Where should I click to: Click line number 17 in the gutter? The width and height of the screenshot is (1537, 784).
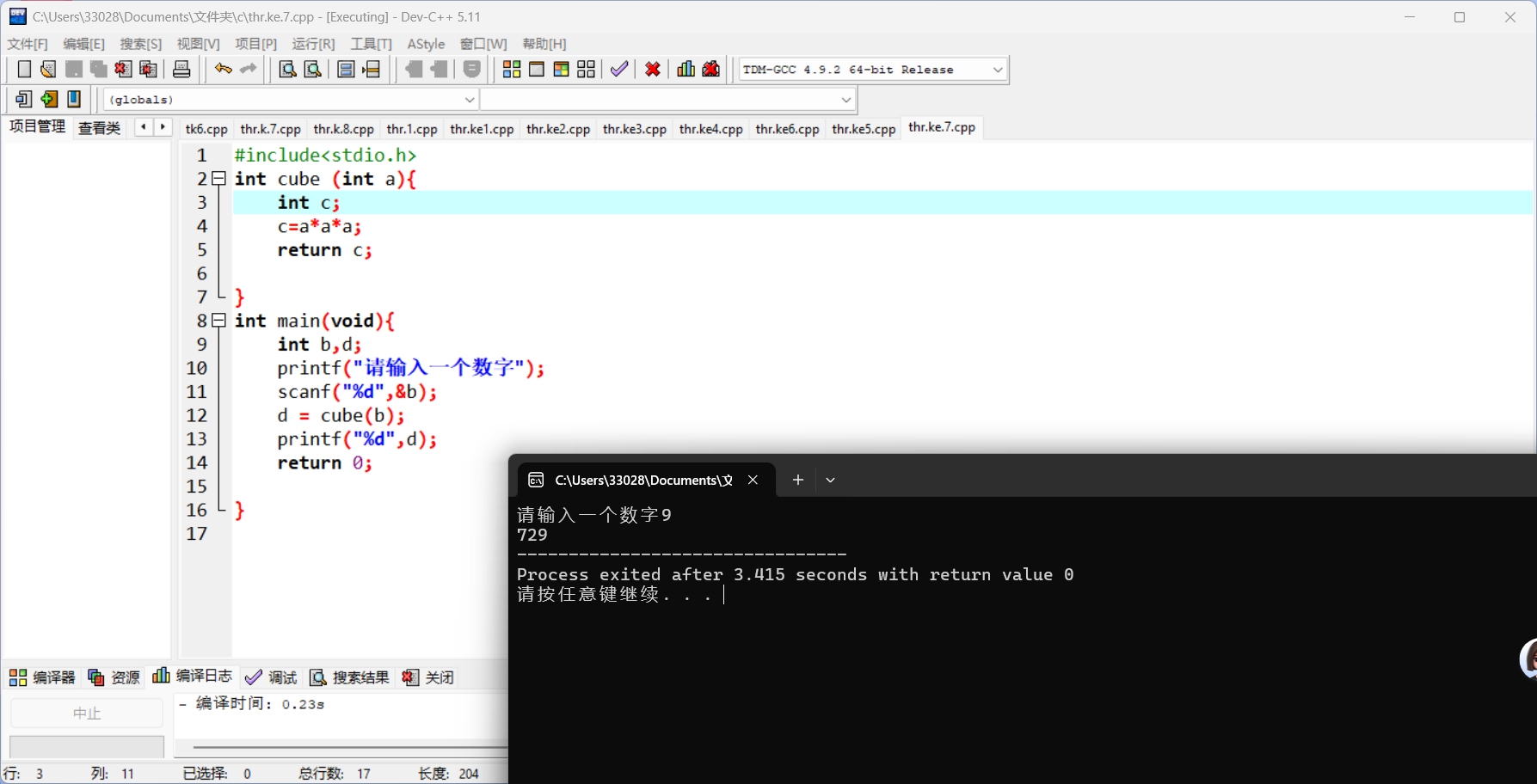[197, 534]
